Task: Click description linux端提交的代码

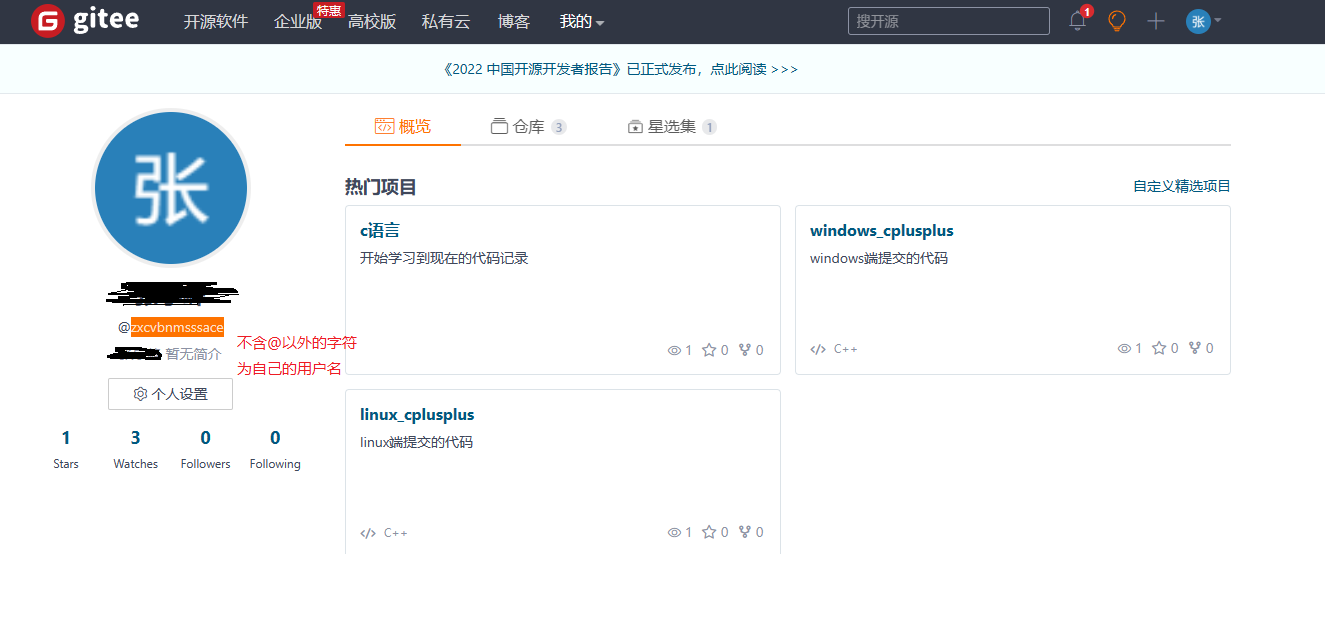Action: coord(416,442)
